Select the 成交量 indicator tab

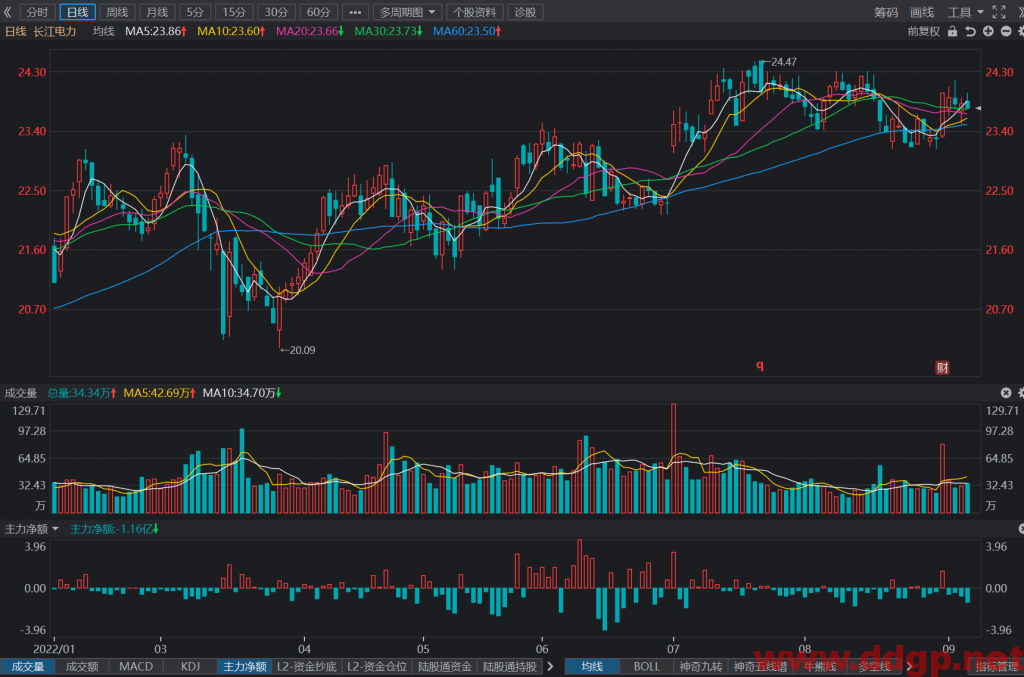tap(27, 667)
